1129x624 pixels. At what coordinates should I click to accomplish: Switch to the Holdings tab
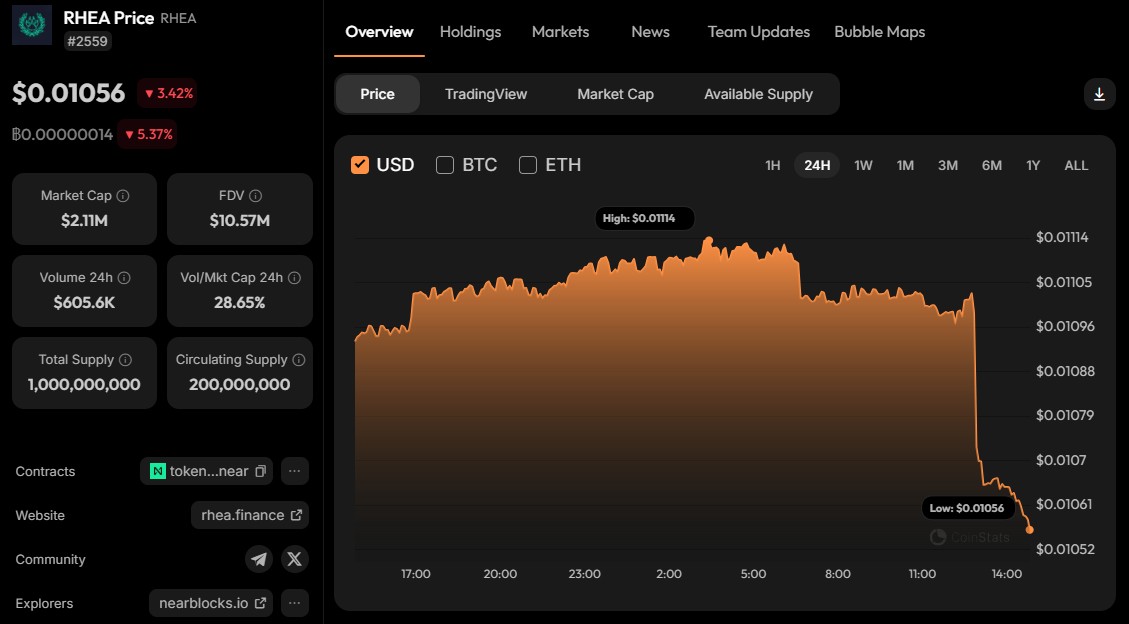click(470, 32)
